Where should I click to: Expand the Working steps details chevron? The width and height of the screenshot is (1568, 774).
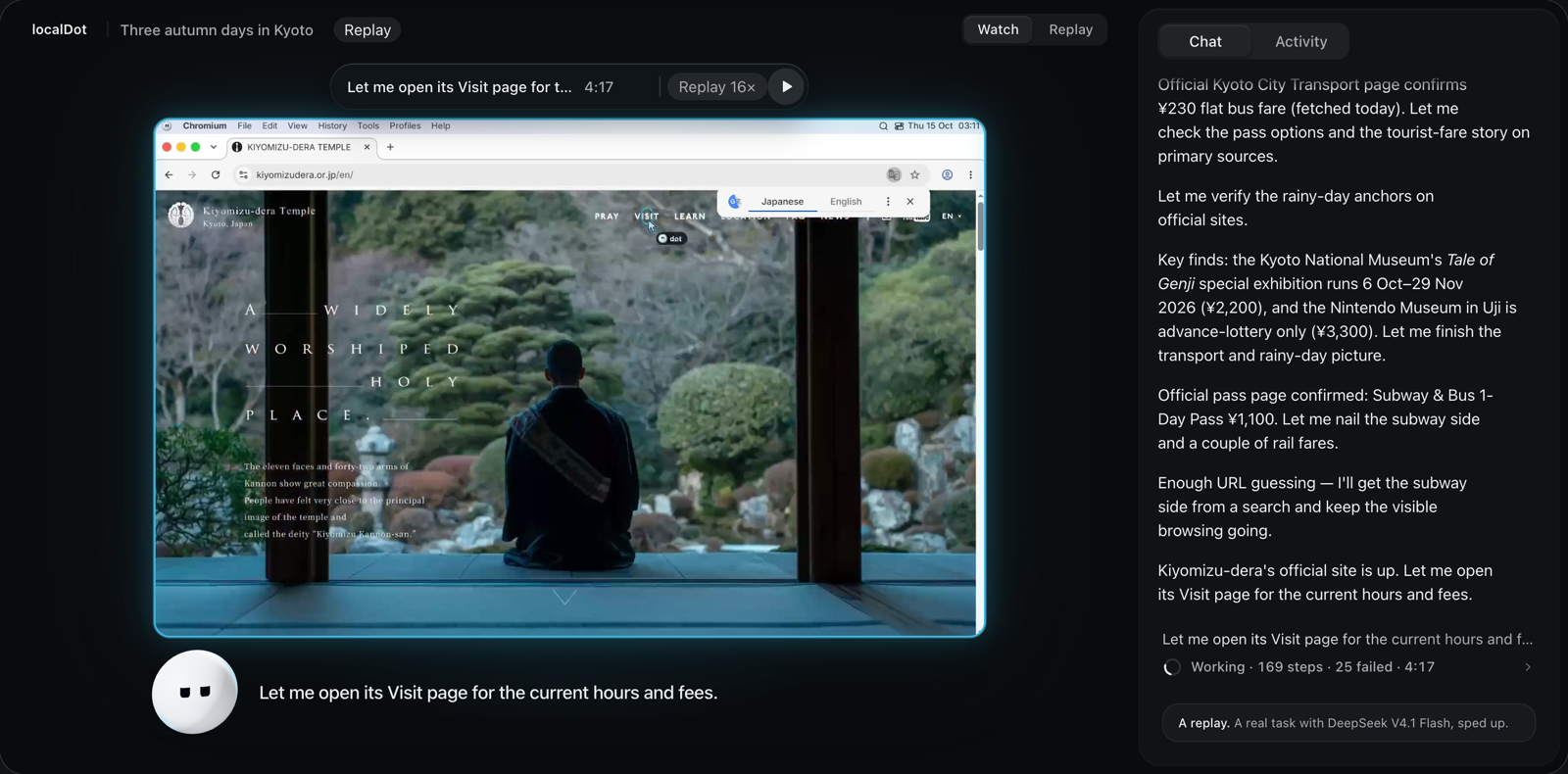point(1527,667)
